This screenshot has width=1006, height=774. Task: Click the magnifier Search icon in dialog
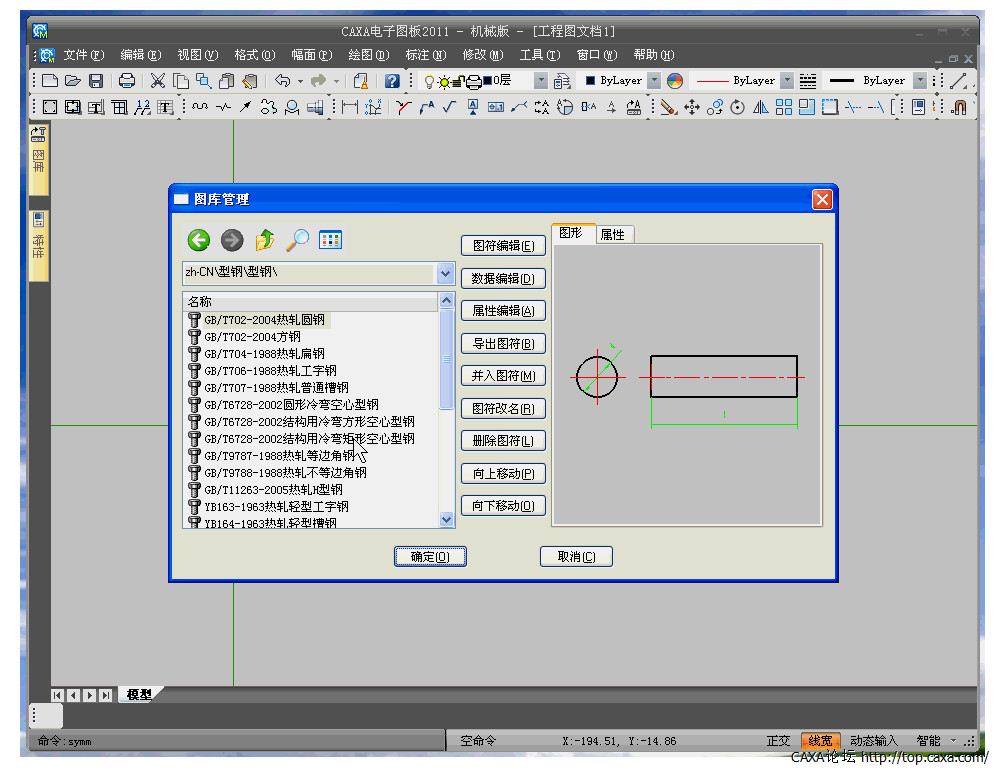tap(298, 241)
